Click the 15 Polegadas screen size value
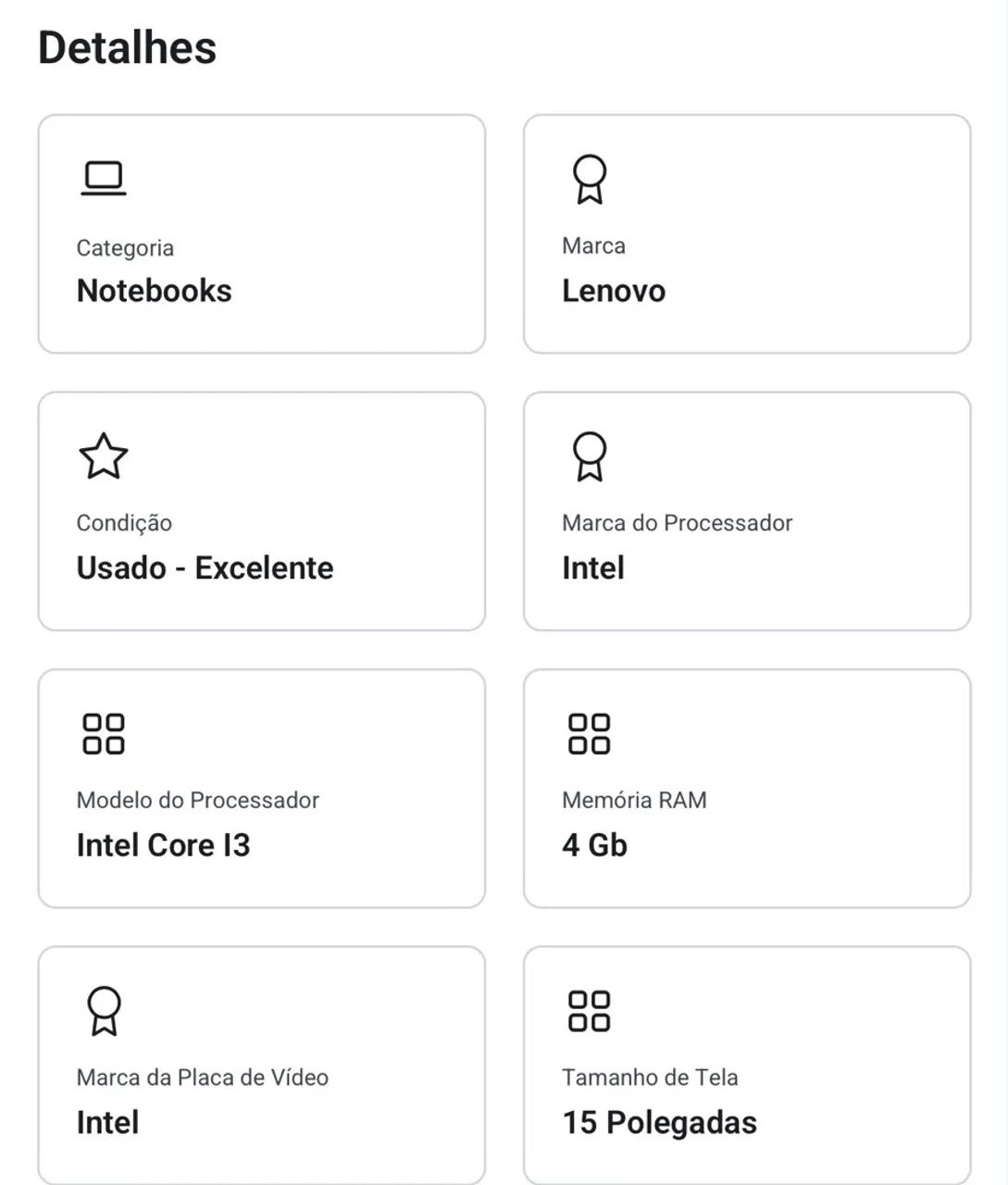 659,1122
